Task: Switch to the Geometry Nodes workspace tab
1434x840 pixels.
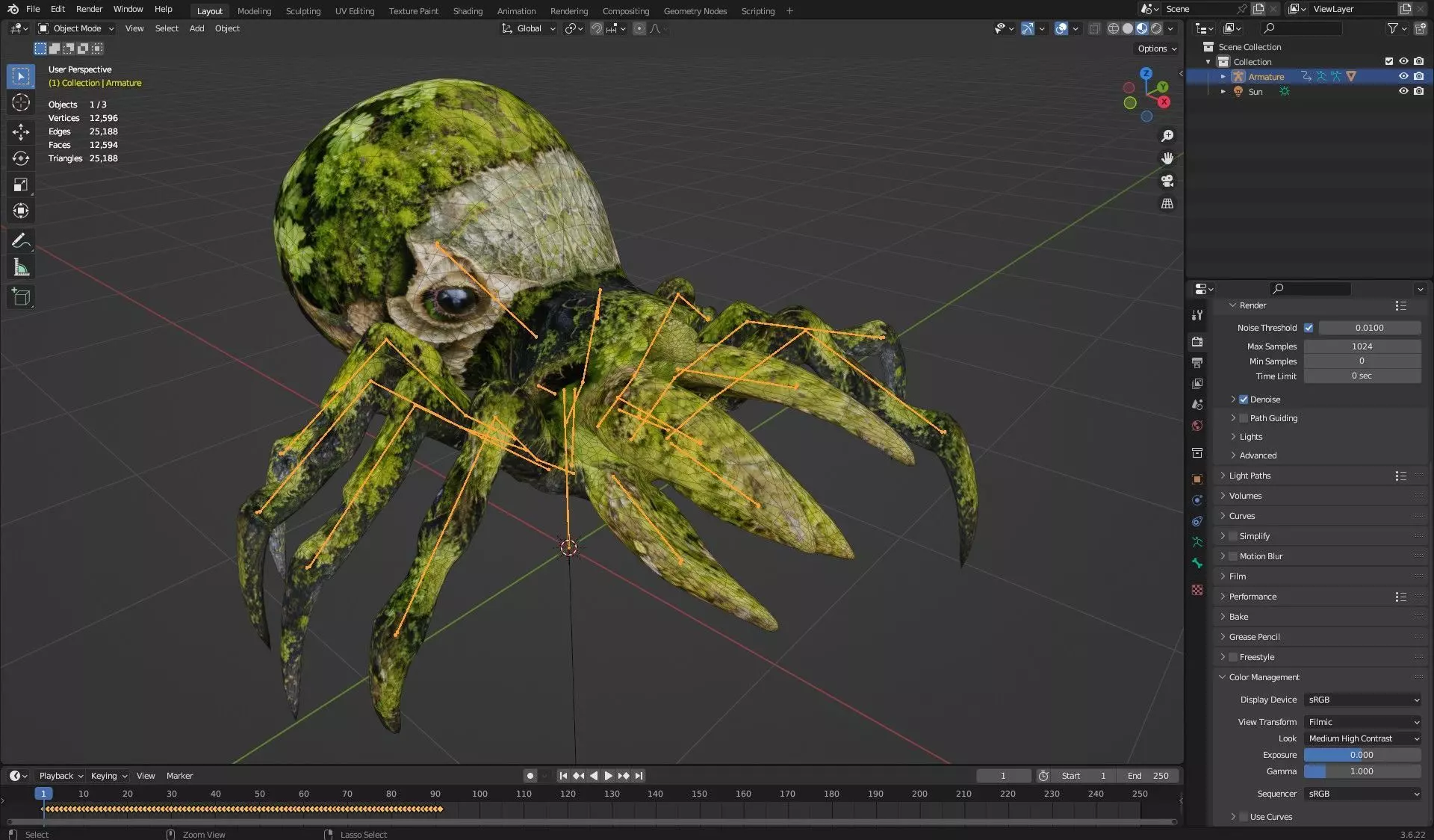Action: 695,11
